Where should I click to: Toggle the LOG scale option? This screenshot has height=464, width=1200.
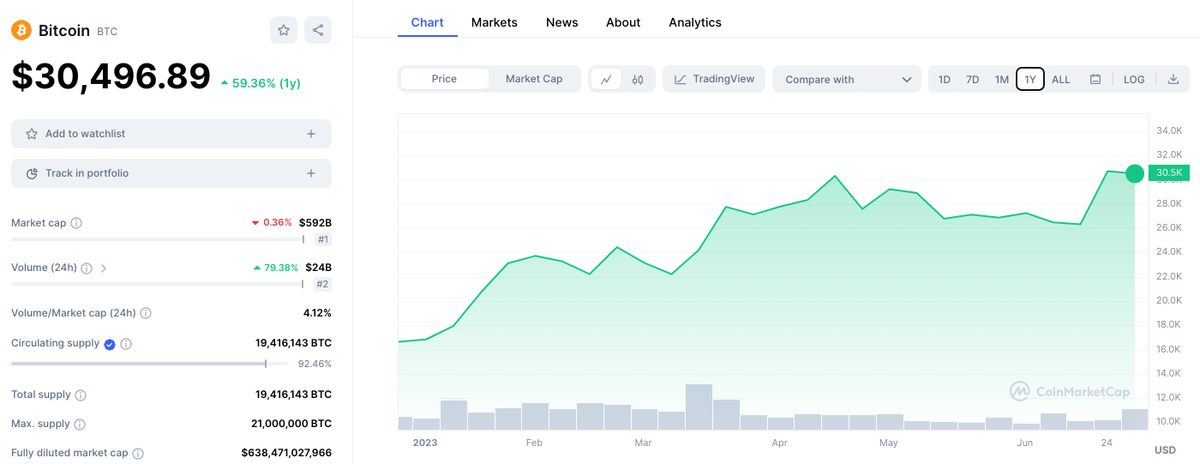1134,79
